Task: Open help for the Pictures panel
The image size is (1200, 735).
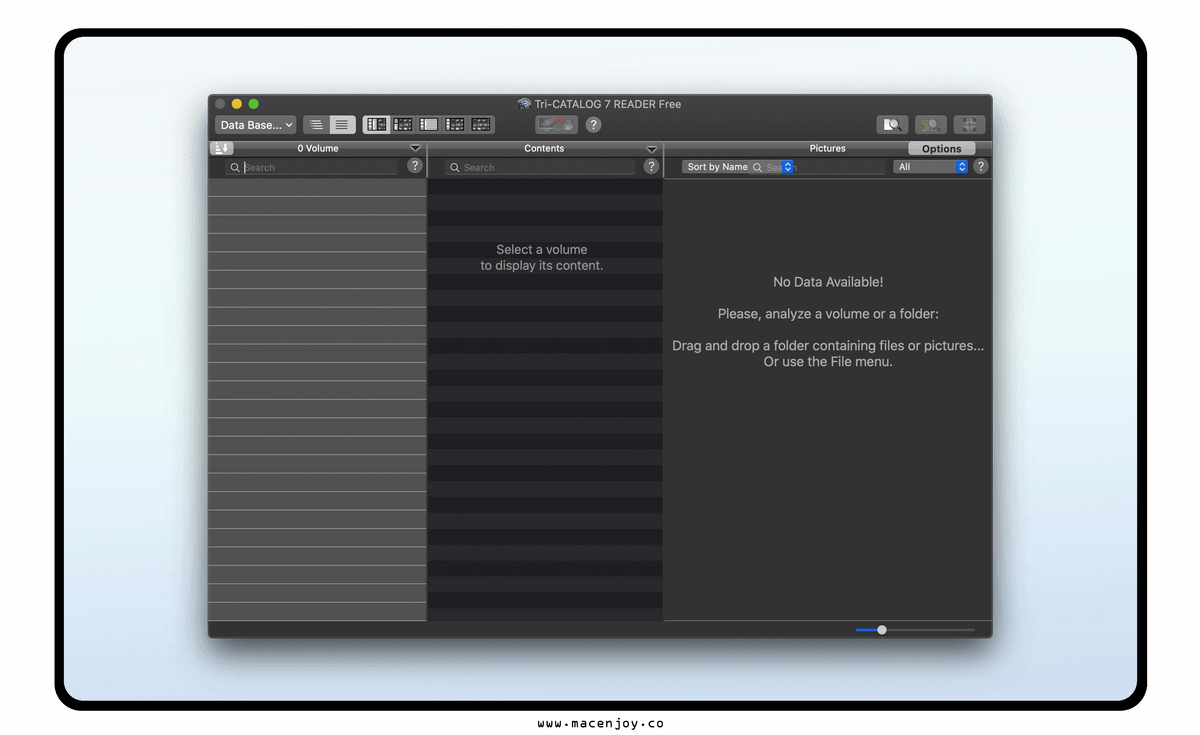Action: pyautogui.click(x=980, y=166)
